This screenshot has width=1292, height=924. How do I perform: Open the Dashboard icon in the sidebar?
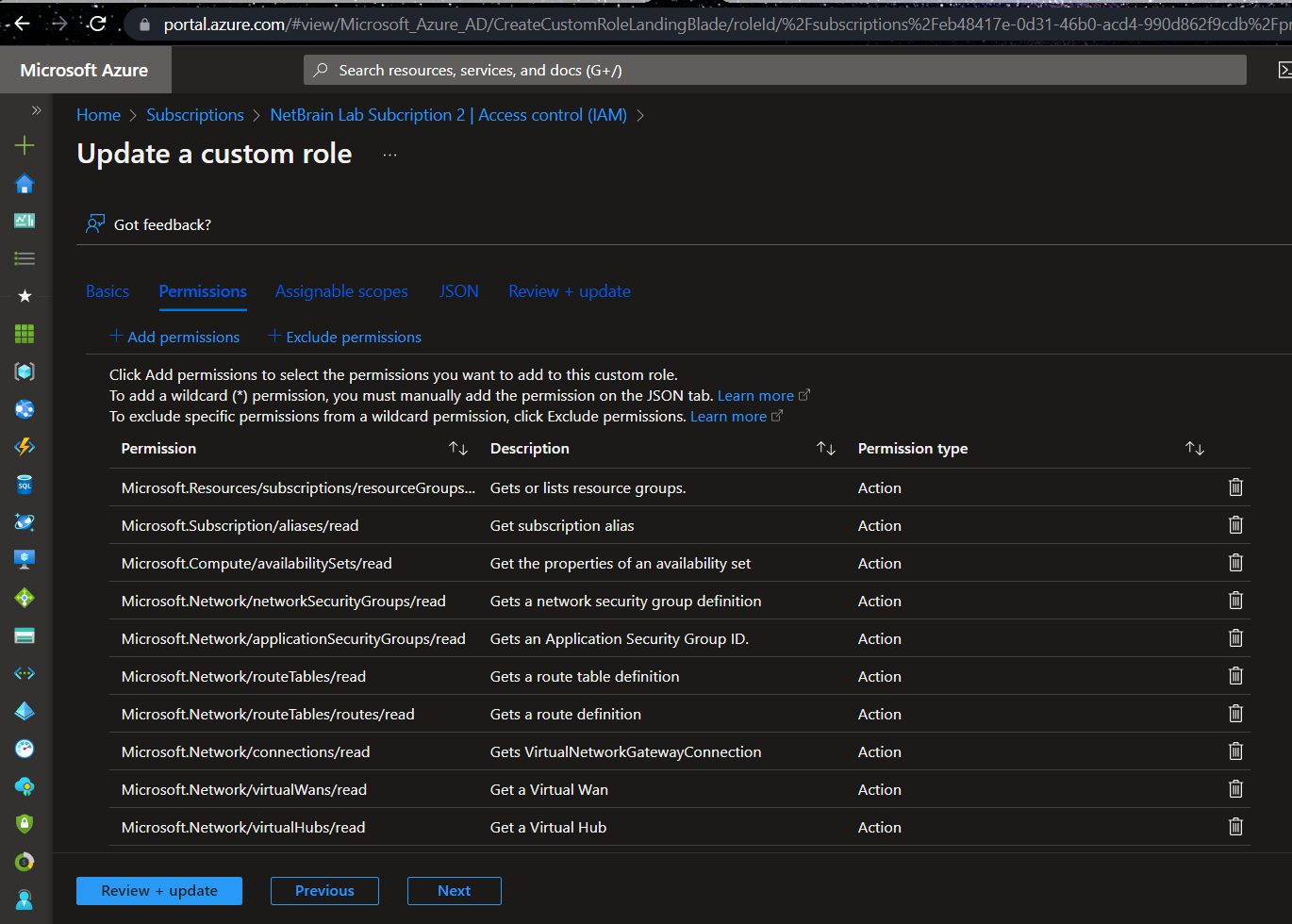click(24, 221)
